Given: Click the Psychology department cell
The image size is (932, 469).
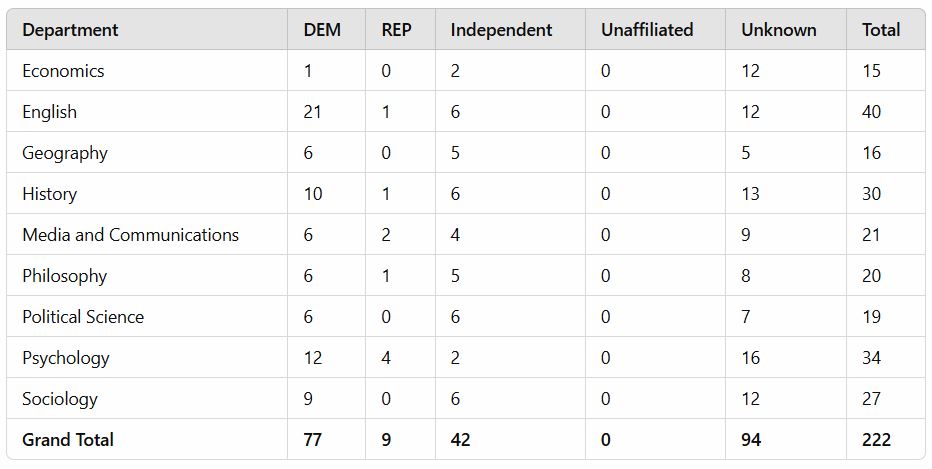Looking at the screenshot, I should (66, 358).
